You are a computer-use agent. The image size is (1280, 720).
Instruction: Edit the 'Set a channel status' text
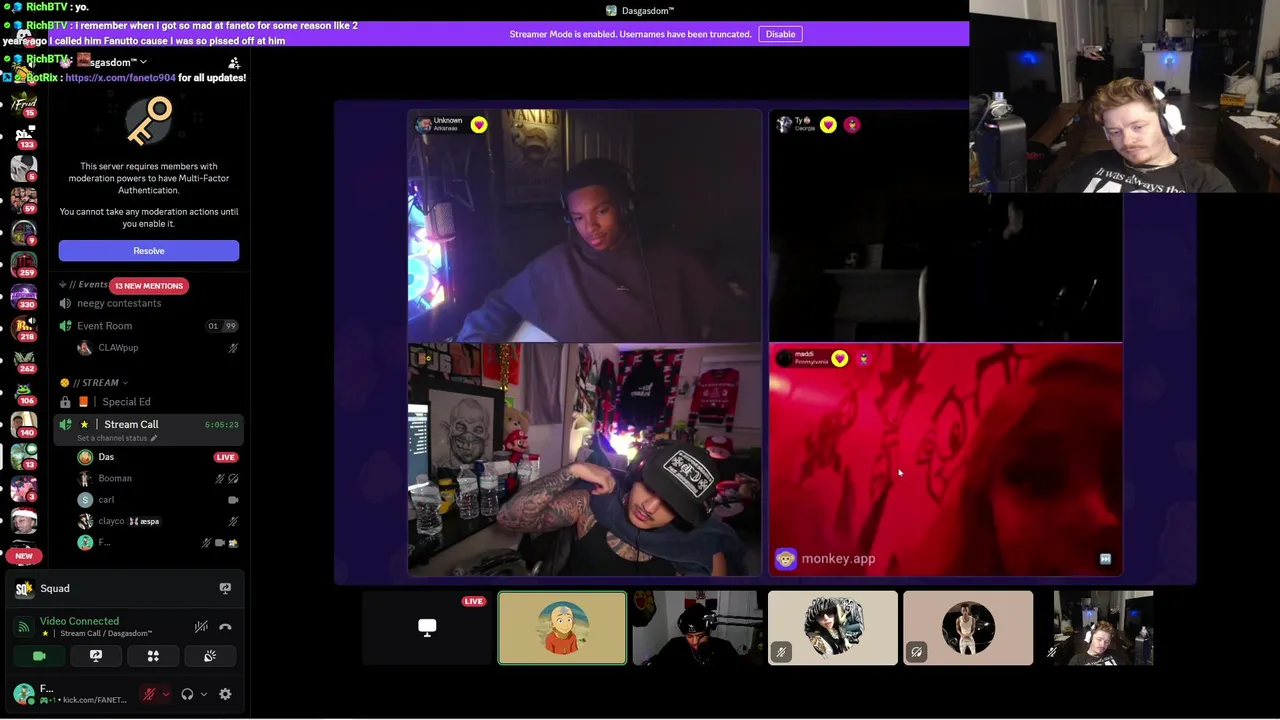coord(118,438)
